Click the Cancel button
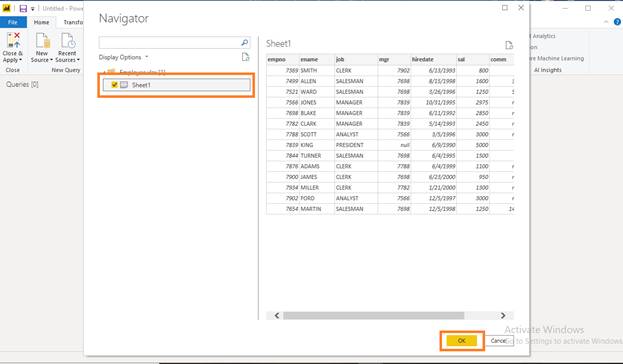Screen dimensions: 623x364 [499, 341]
